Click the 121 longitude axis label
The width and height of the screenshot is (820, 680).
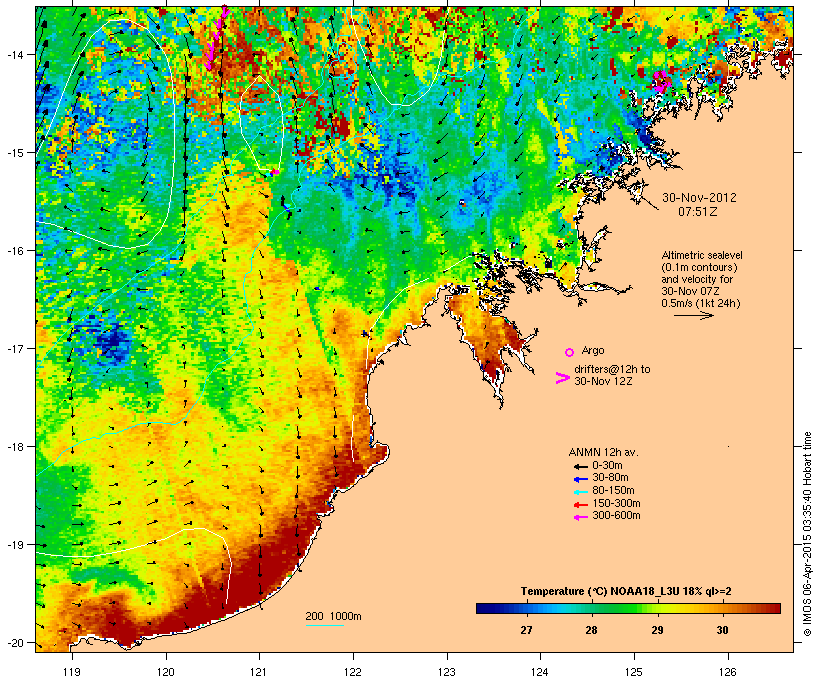(x=259, y=672)
